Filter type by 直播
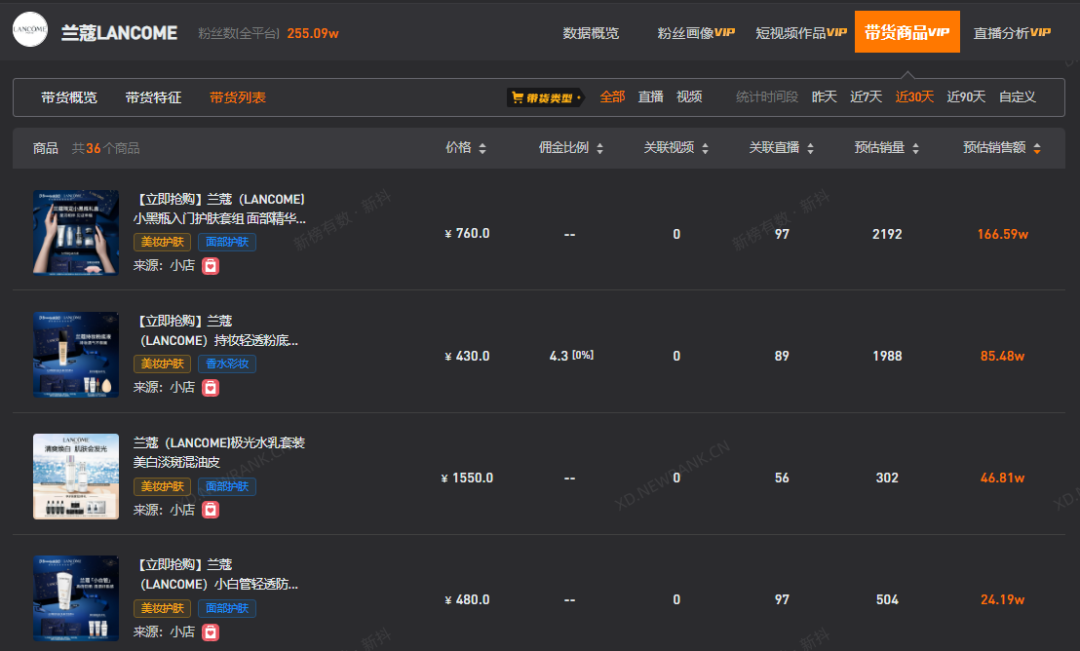The width and height of the screenshot is (1080, 651). click(x=650, y=97)
